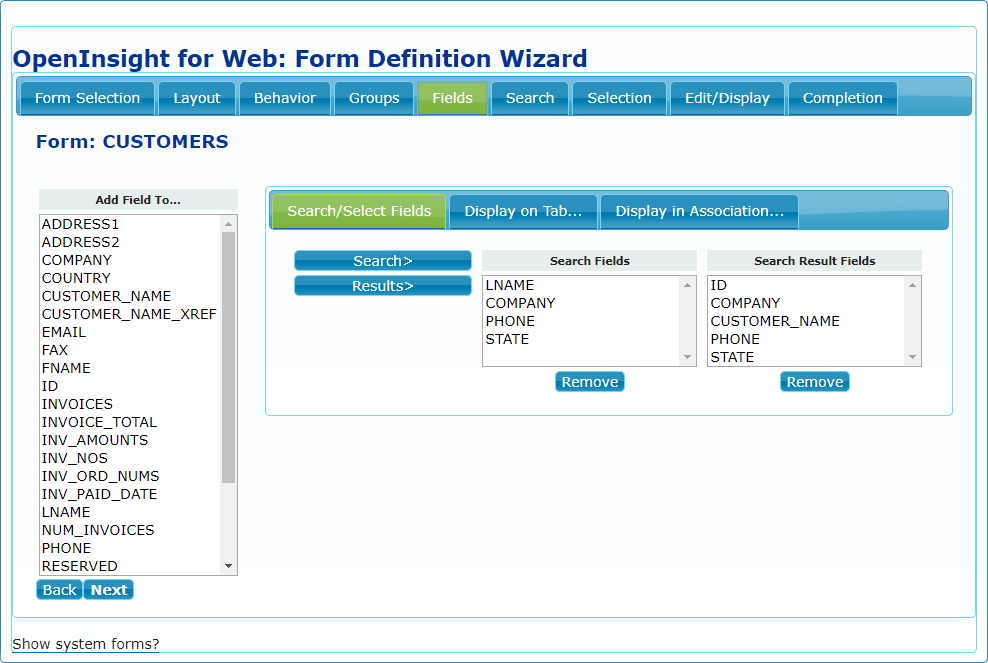This screenshot has width=988, height=663.
Task: Select COMPANY in the Search Fields list
Action: pyautogui.click(x=582, y=303)
